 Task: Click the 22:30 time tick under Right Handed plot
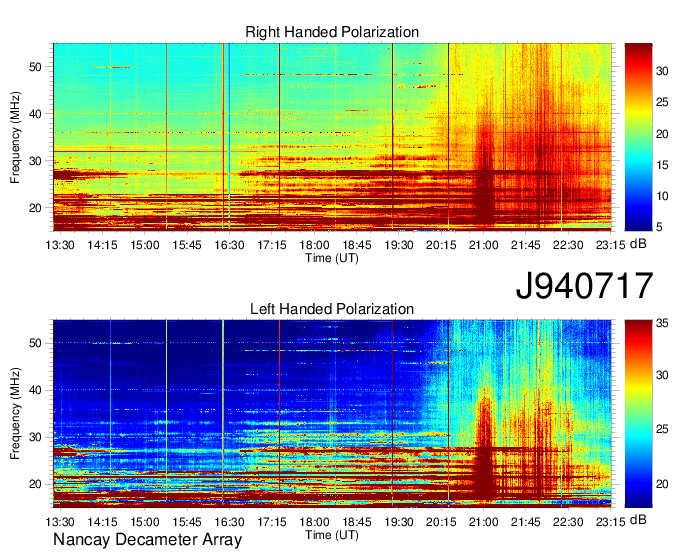click(x=568, y=245)
